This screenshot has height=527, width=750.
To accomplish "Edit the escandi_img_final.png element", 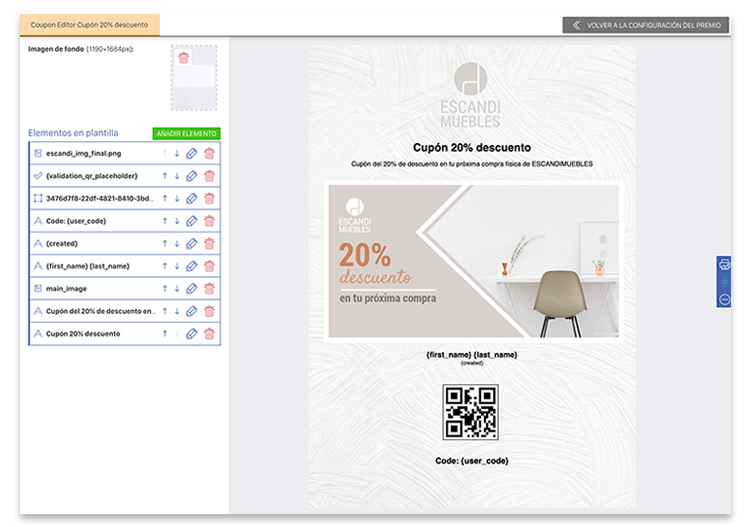I will [191, 154].
